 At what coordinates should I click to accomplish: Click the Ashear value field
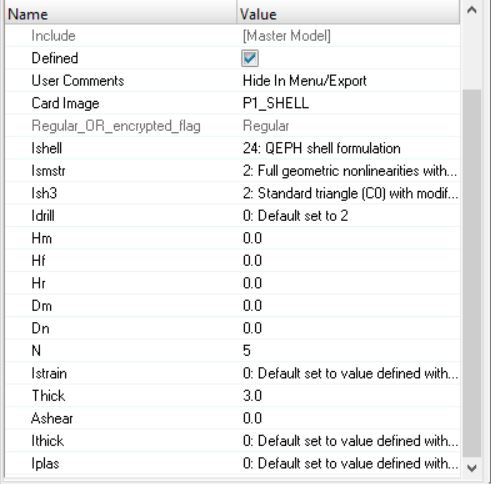pyautogui.click(x=349, y=418)
